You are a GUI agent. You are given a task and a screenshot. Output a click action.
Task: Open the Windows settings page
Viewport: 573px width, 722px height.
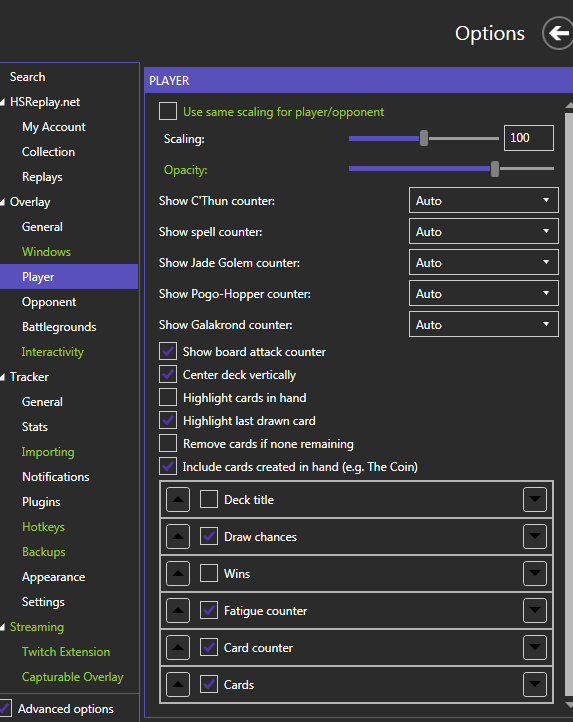coord(47,252)
